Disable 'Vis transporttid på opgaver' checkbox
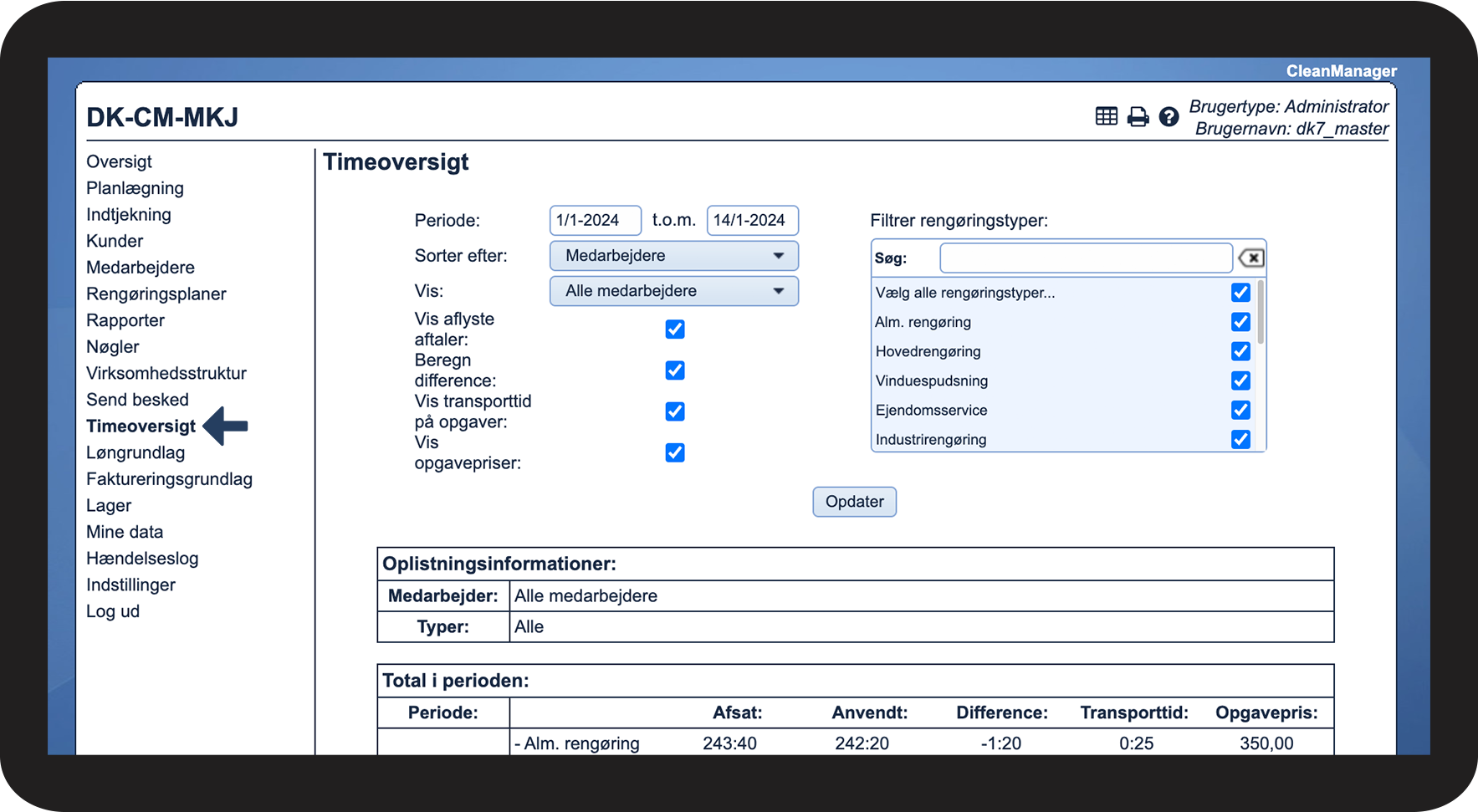 [x=675, y=411]
